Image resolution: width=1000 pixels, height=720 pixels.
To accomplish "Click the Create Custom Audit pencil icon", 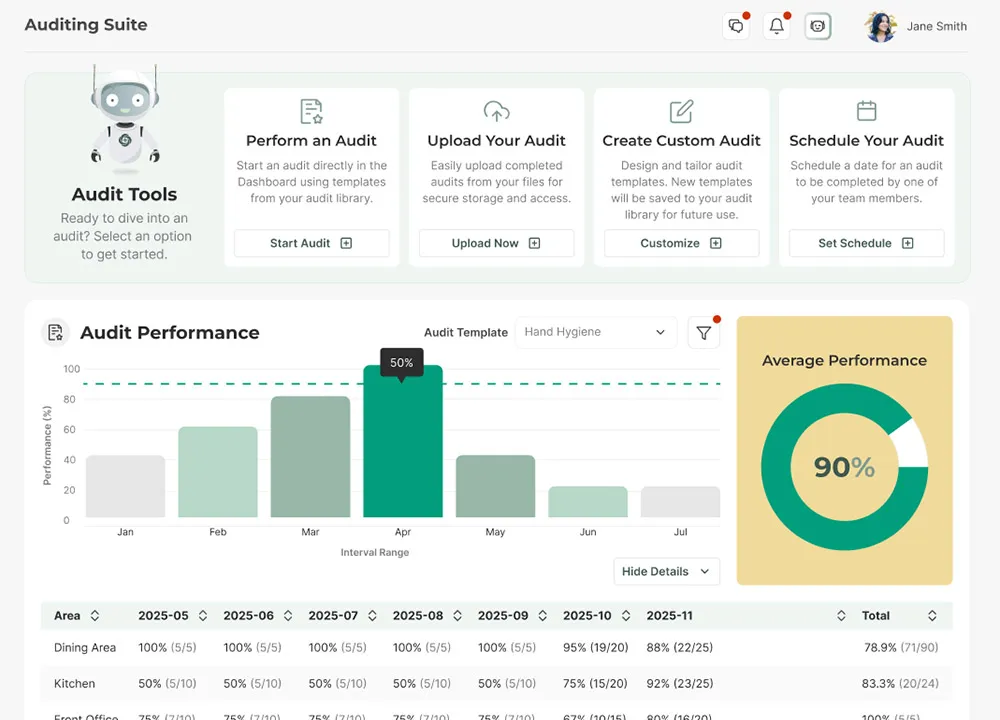I will pyautogui.click(x=681, y=112).
